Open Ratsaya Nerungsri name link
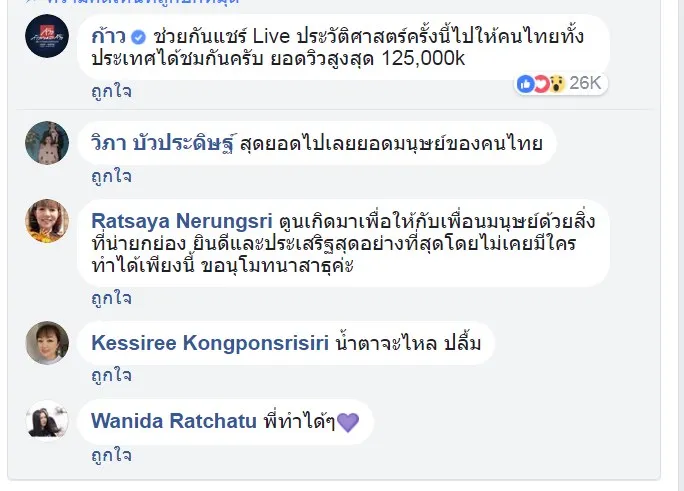Viewport: 684px width, 491px height. (x=182, y=221)
